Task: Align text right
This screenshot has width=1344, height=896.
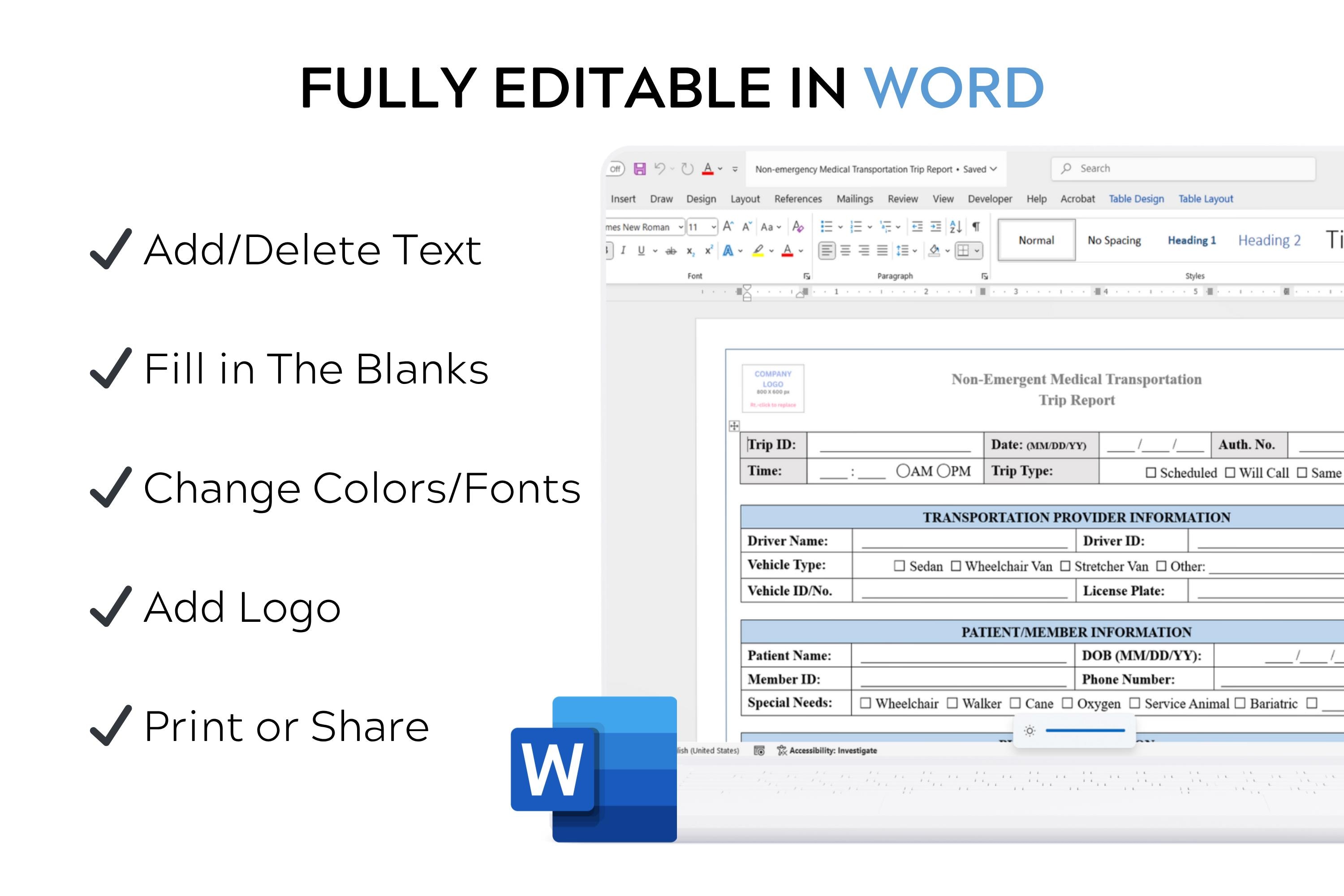Action: [864, 250]
